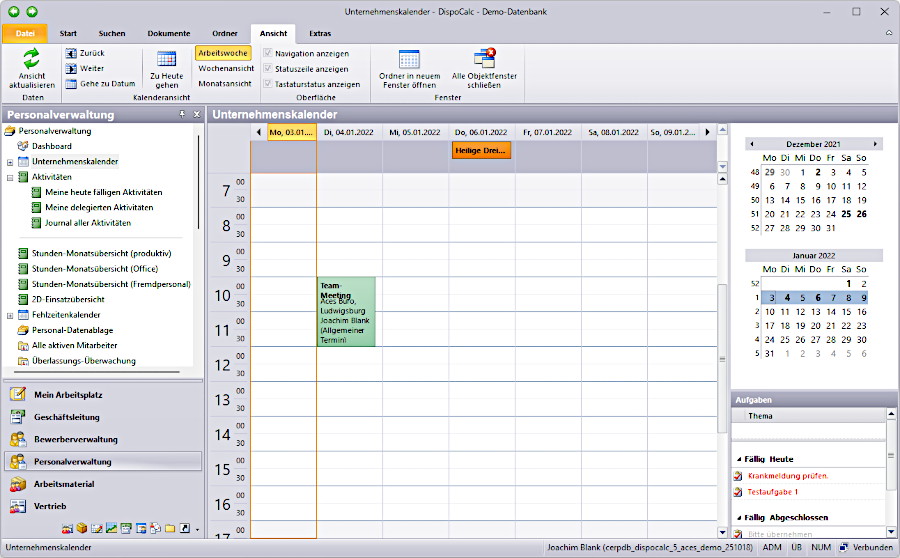Image resolution: width=900 pixels, height=558 pixels.
Task: Open Bewerberverwaltung module in sidebar
Action: pos(75,439)
